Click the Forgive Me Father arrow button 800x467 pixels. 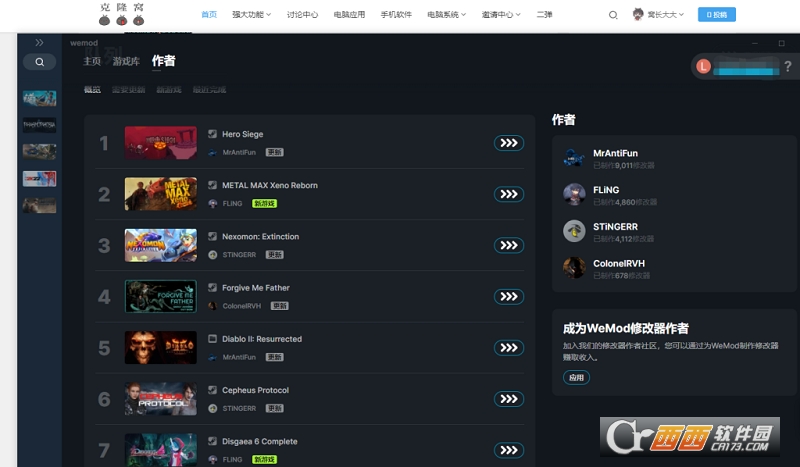click(509, 297)
